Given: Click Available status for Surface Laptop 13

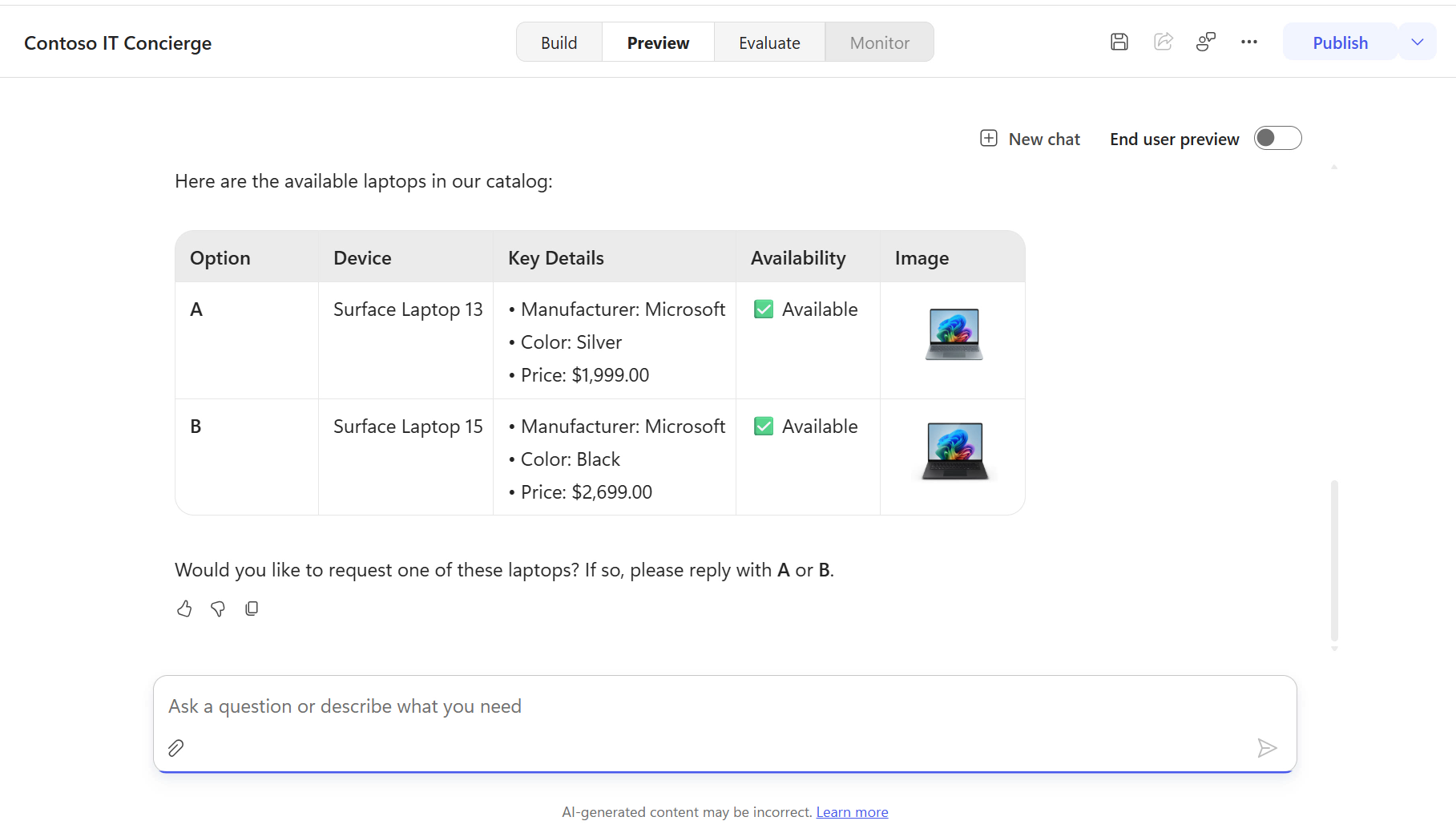Looking at the screenshot, I should pyautogui.click(x=805, y=309).
